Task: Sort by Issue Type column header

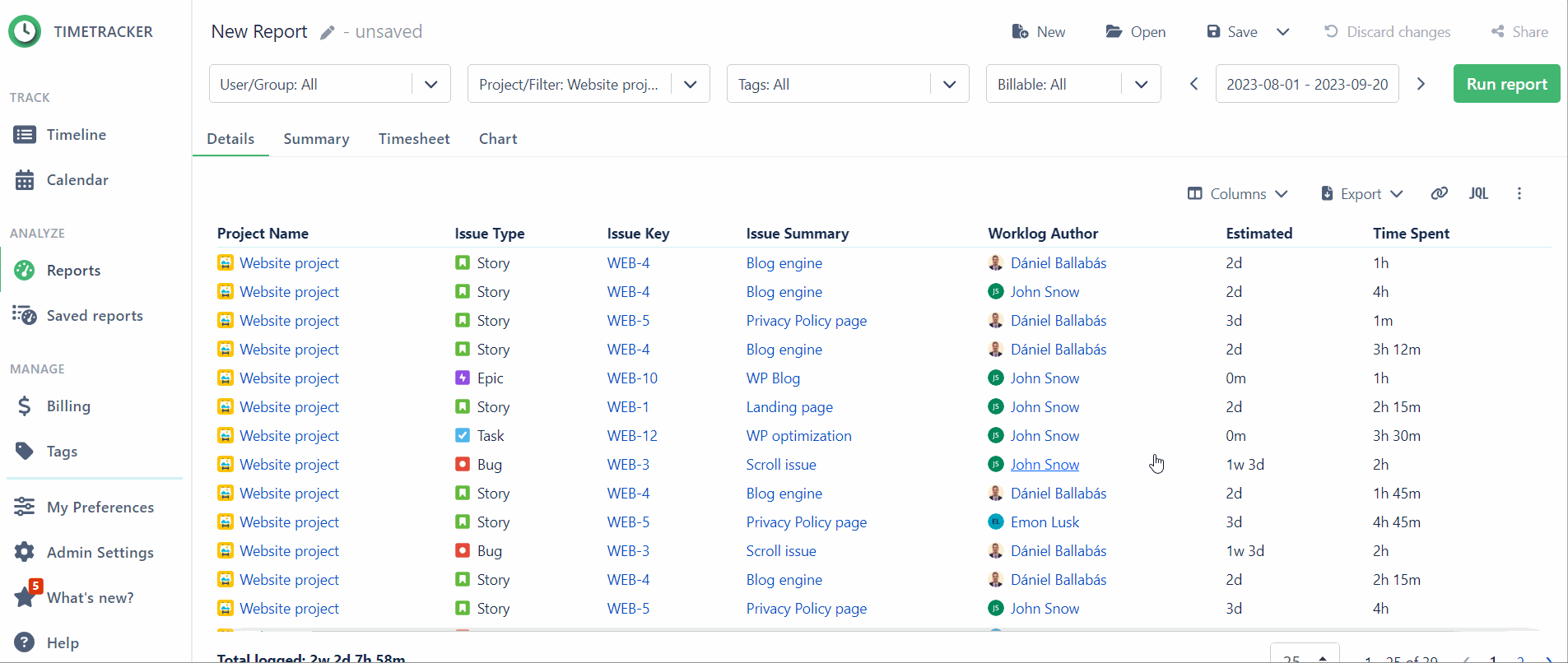Action: [490, 234]
